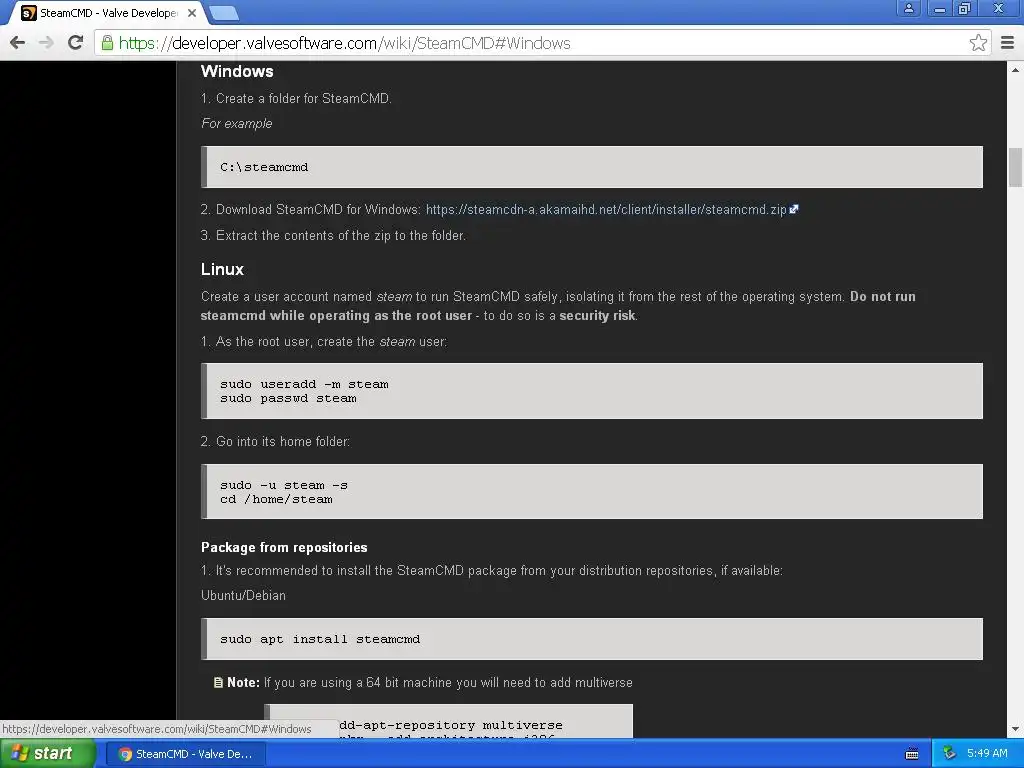Click 'Extract the contents of the zip' step
Image resolution: width=1024 pixels, height=768 pixels.
333,236
